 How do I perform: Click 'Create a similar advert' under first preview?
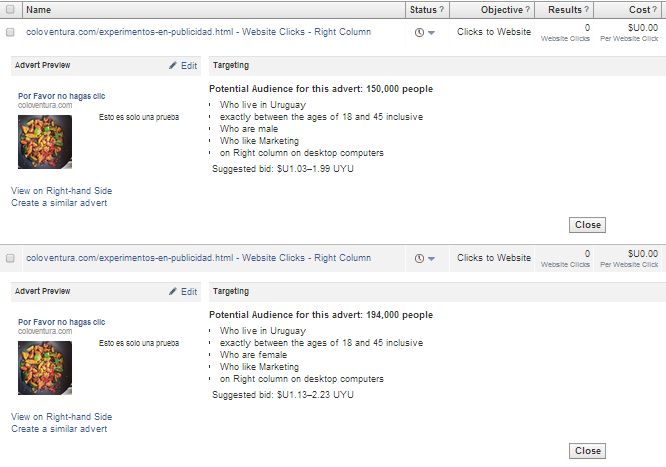59,203
